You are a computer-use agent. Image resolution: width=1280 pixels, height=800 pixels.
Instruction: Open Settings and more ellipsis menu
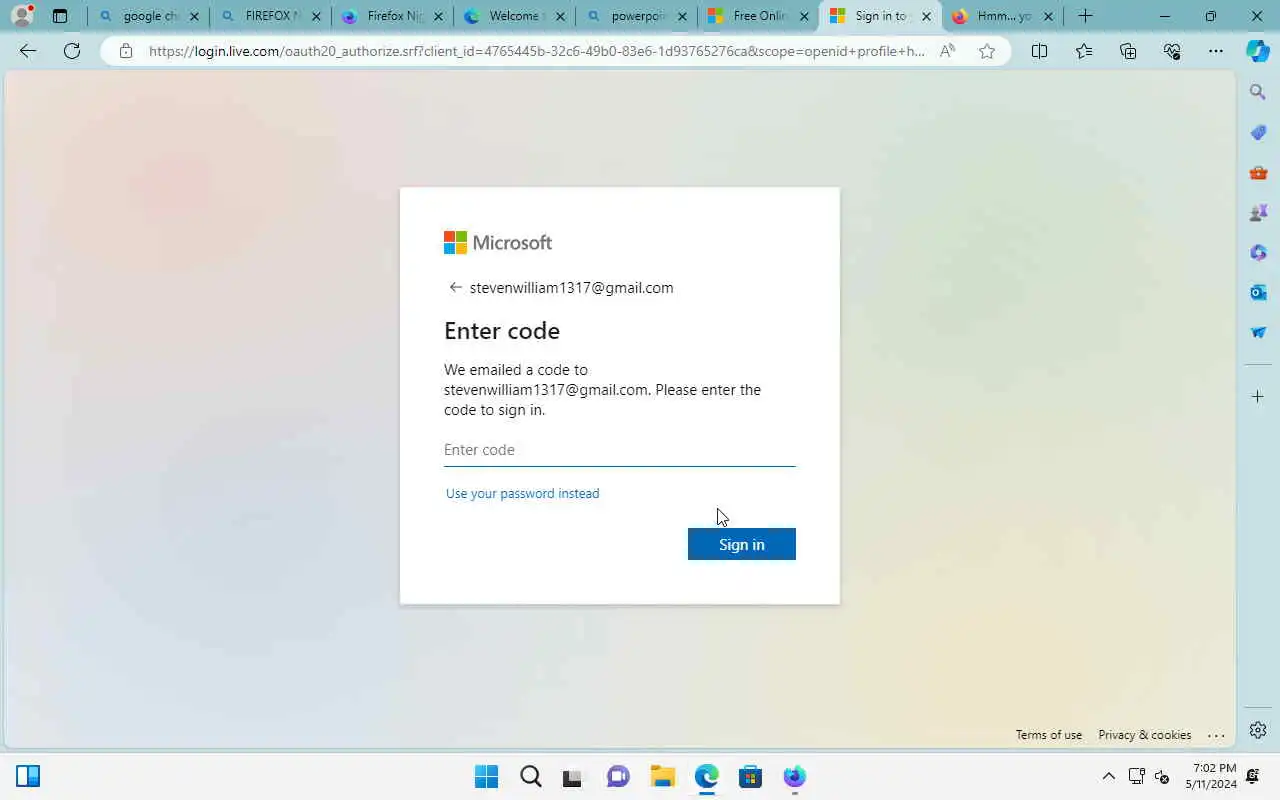point(1216,51)
